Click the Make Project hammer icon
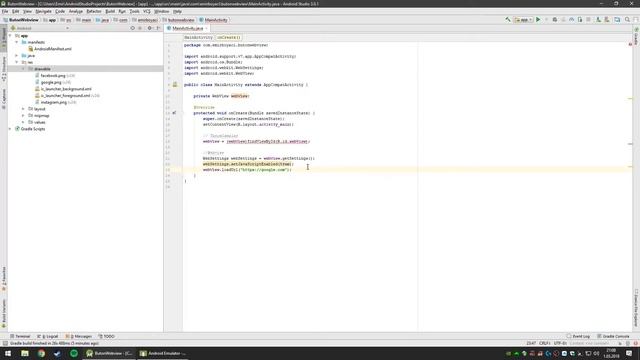The width and height of the screenshot is (640, 360). pyautogui.click(x=507, y=20)
